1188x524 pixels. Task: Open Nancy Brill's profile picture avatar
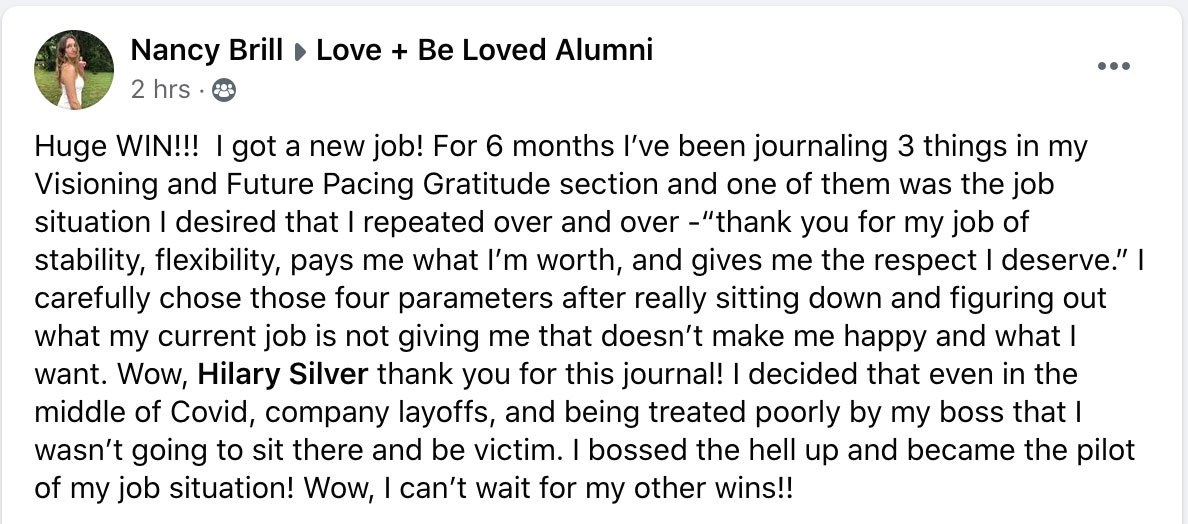[74, 69]
